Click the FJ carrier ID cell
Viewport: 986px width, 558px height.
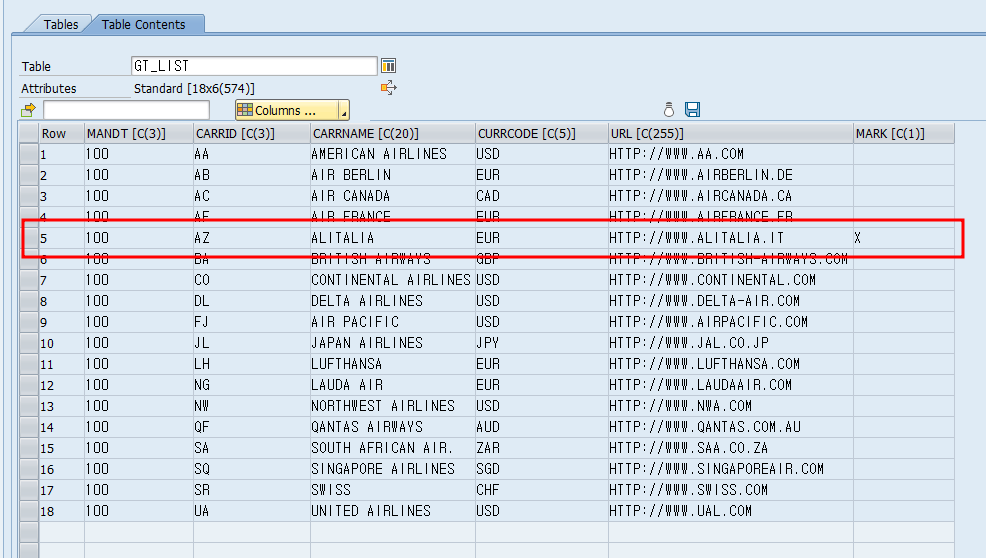point(252,322)
